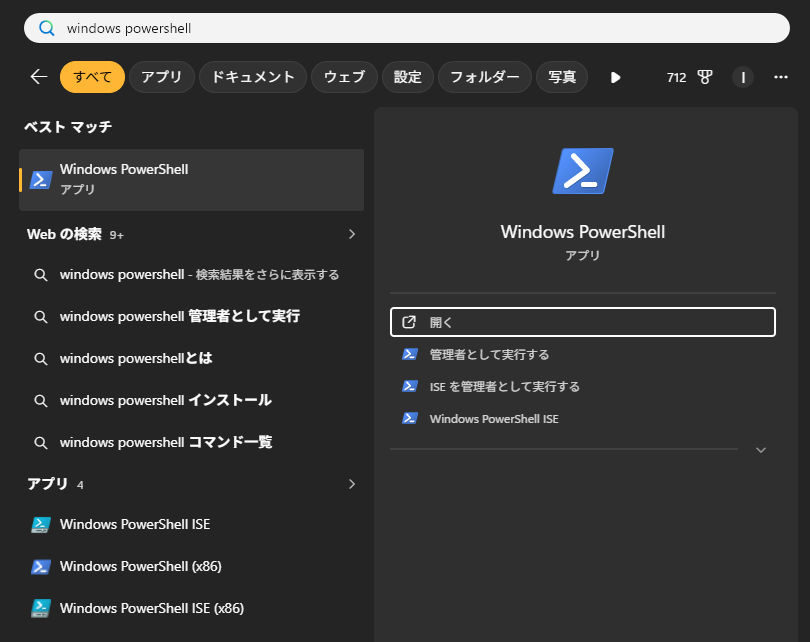The width and height of the screenshot is (810, 642).
Task: Click the icon beside ISE を管理者として実行する
Action: tap(410, 386)
